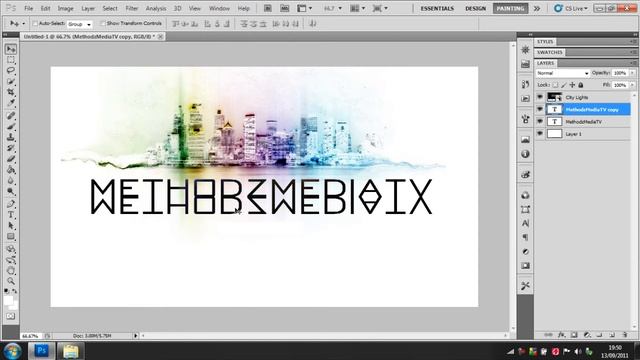Select the Clone Stamp tool
Image resolution: width=640 pixels, height=360 pixels.
pyautogui.click(x=11, y=137)
